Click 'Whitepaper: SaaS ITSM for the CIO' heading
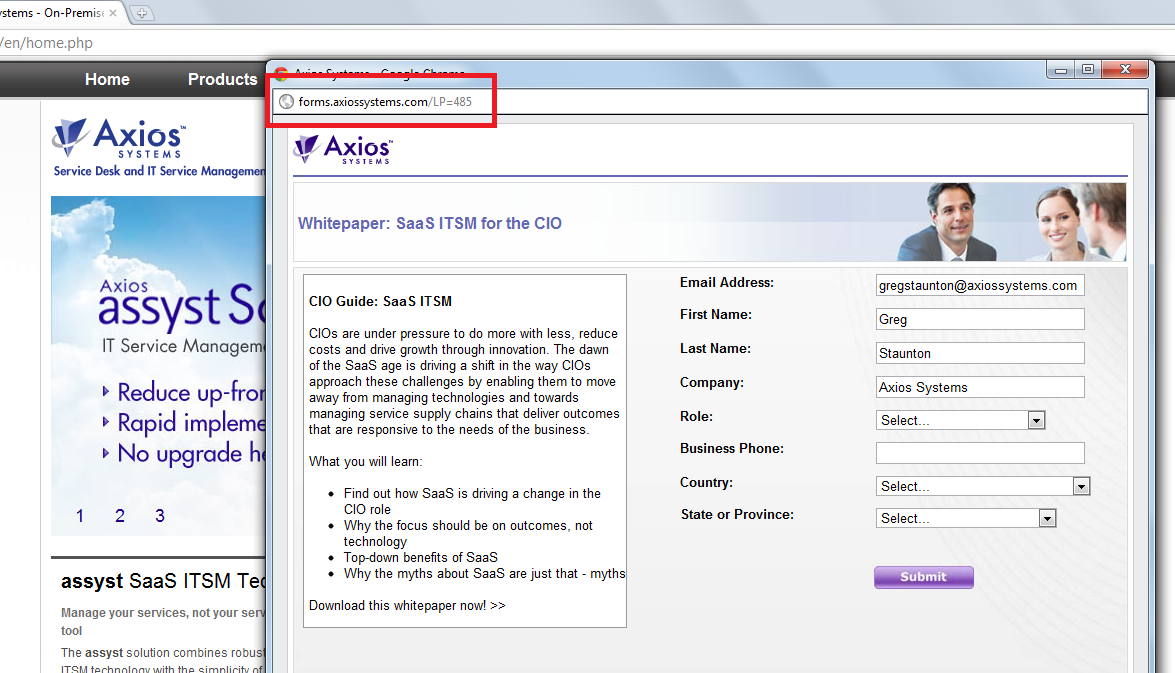Screen dimensions: 1175x673 click(429, 223)
